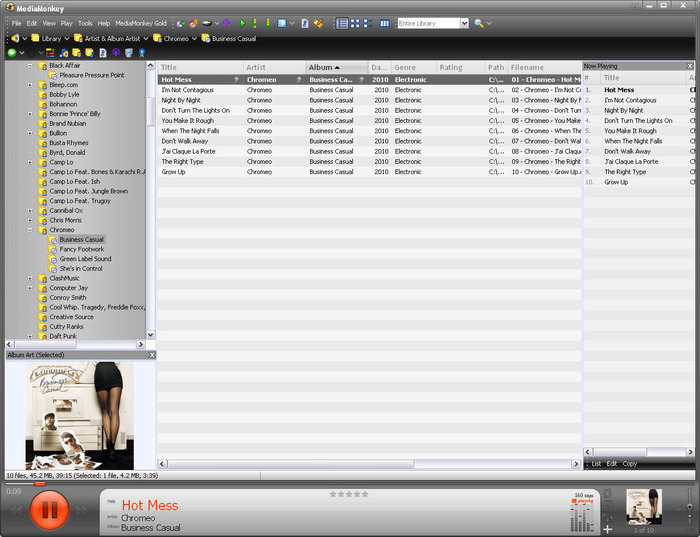Click the Copy button under Now Playing
The image size is (700, 537).
[629, 464]
